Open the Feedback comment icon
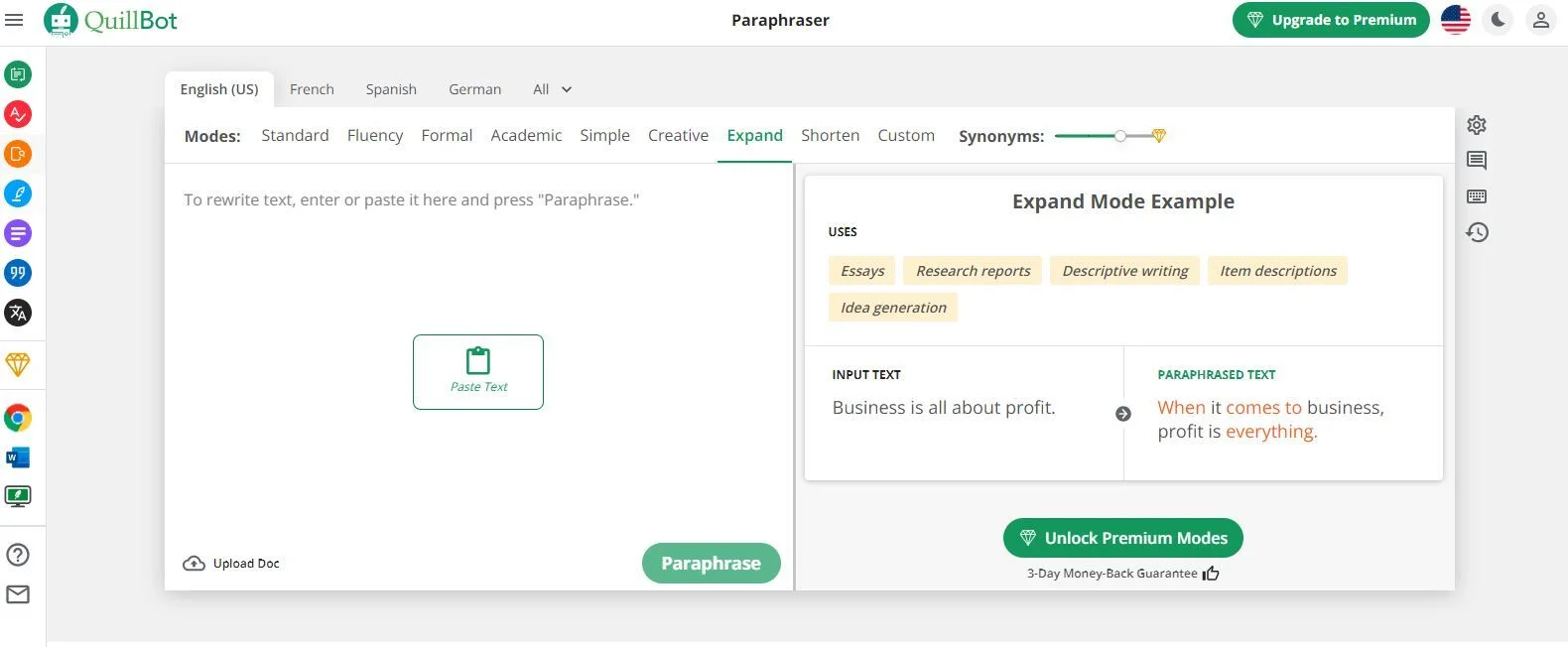Viewport: 1568px width, 647px height. (1477, 161)
